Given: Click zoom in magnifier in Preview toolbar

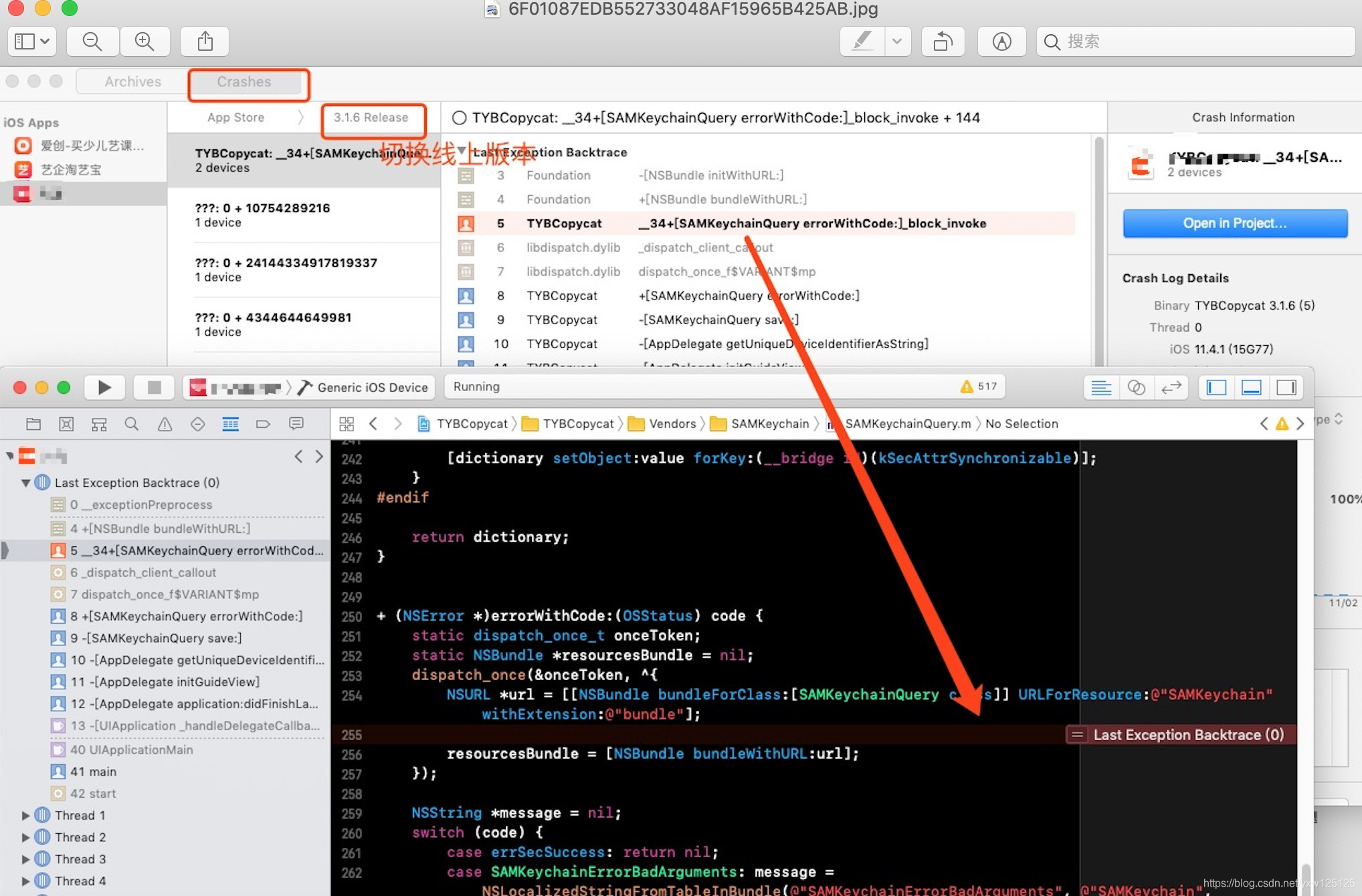Looking at the screenshot, I should [x=144, y=41].
